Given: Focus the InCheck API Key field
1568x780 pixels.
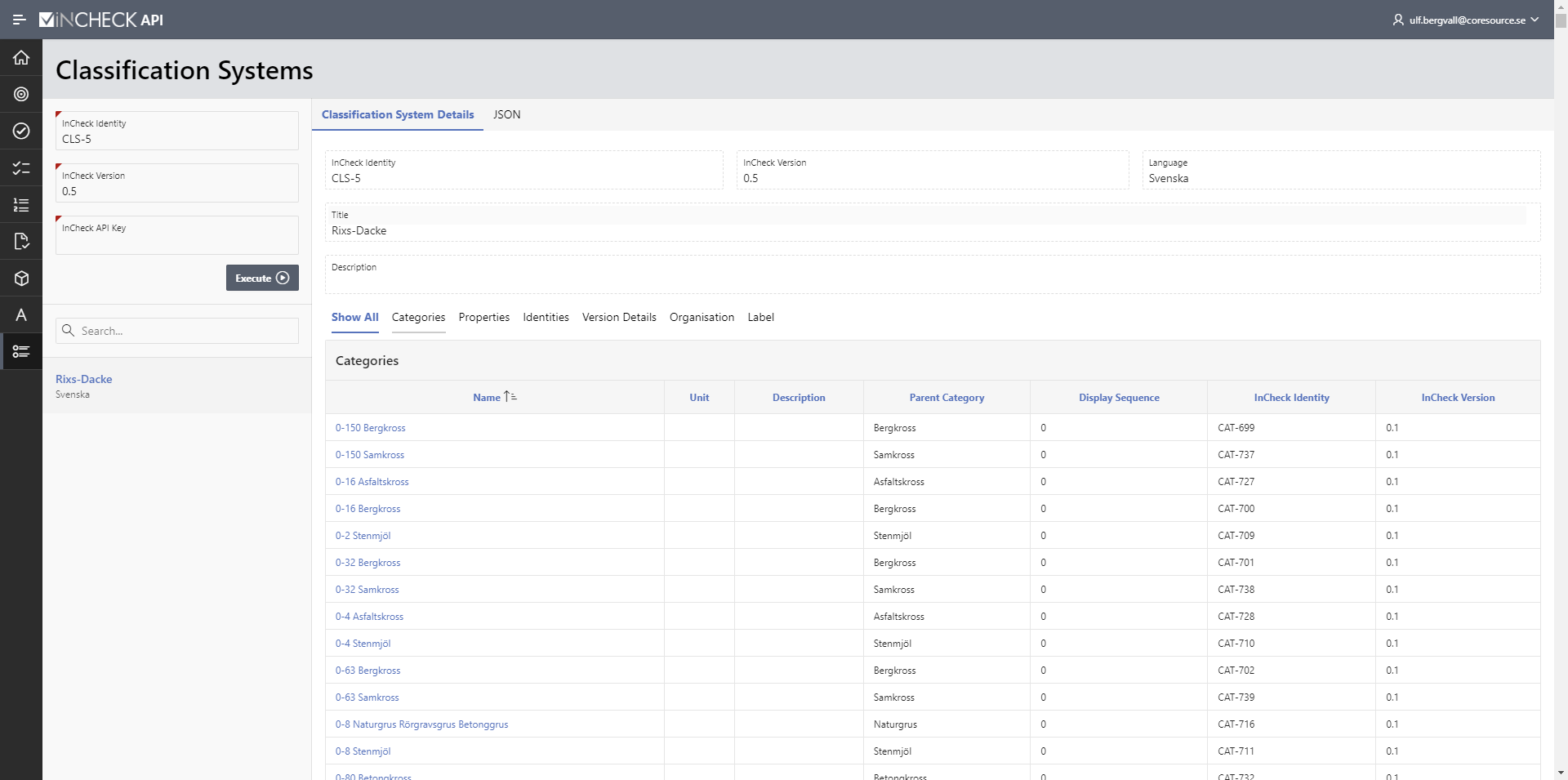Looking at the screenshot, I should [176, 241].
